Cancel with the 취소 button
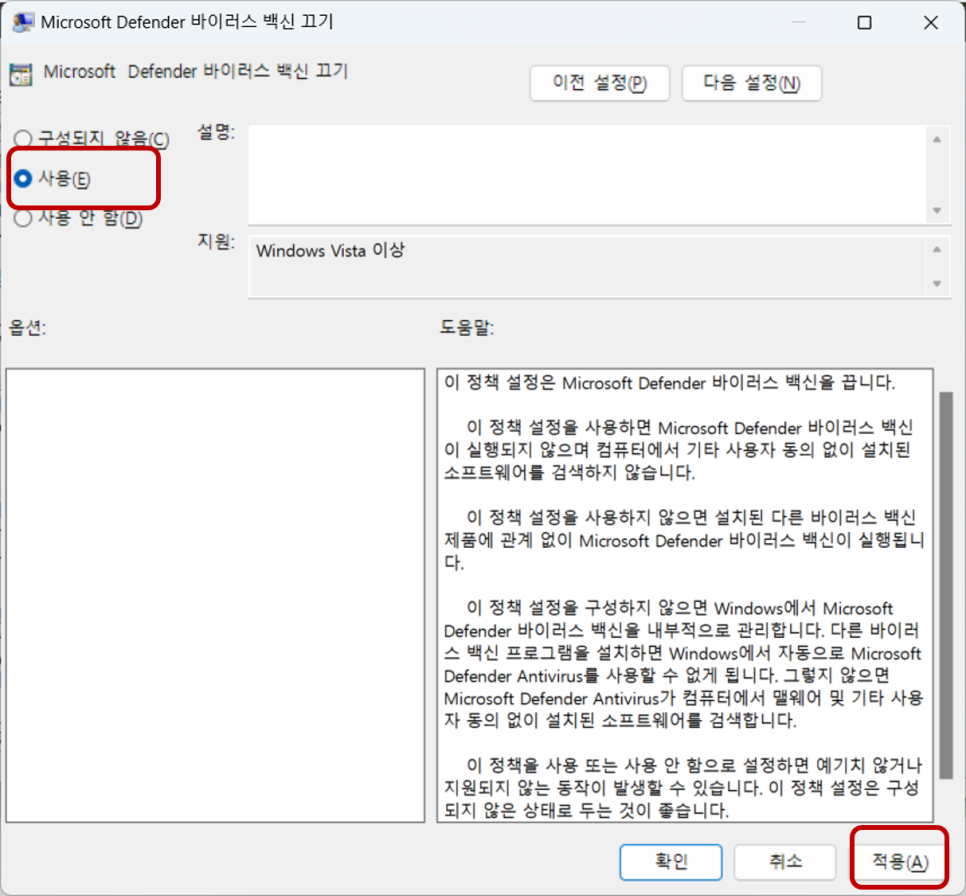966x896 pixels. 785,861
